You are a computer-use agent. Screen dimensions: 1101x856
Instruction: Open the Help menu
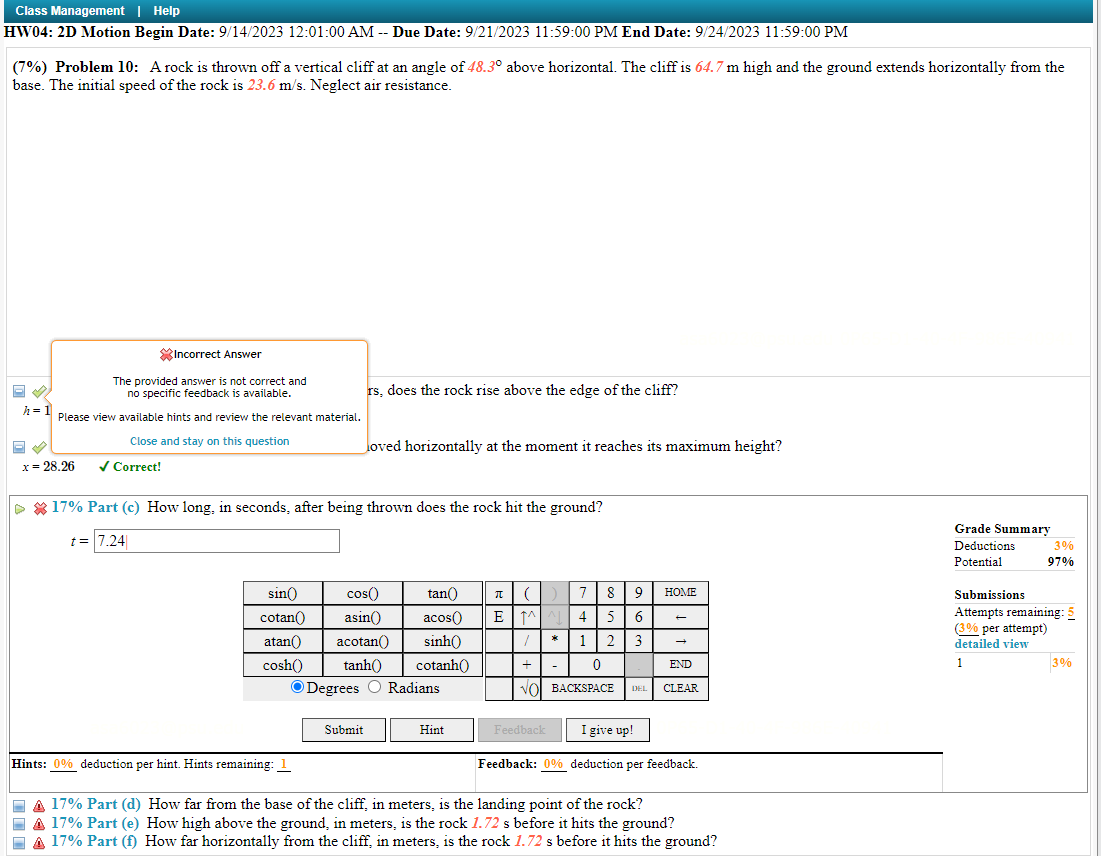[166, 11]
